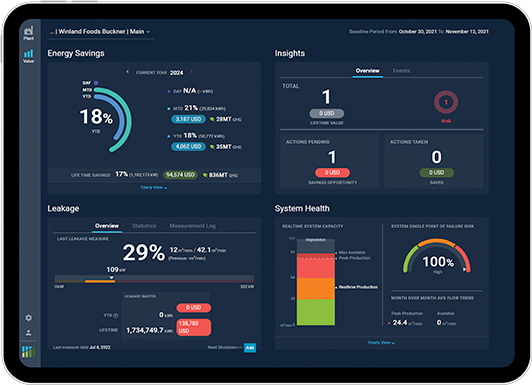This screenshot has height=385, width=532.
Task: Open the Plant view in sidebar
Action: click(x=28, y=33)
